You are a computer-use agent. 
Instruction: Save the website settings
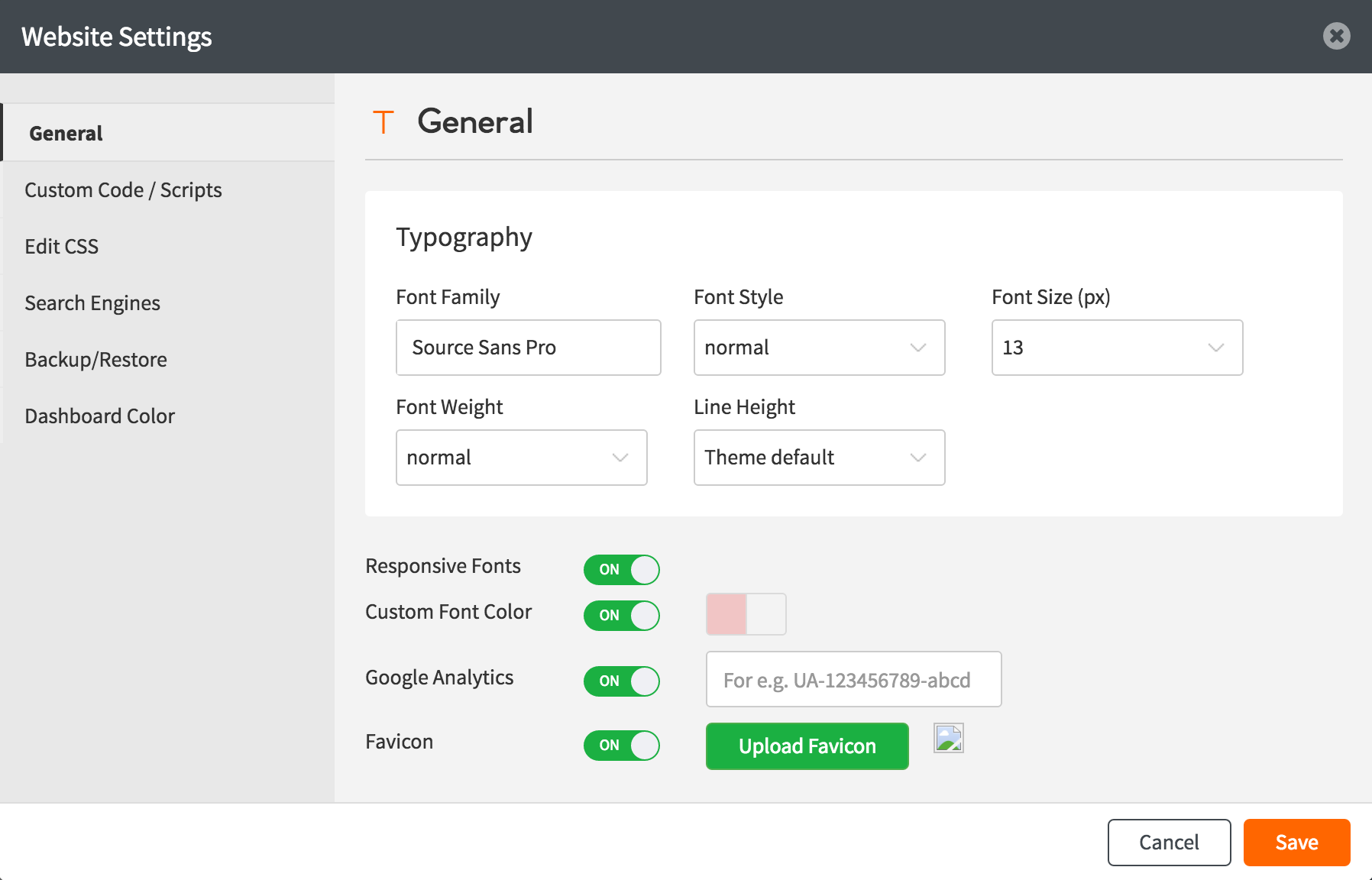tap(1296, 843)
